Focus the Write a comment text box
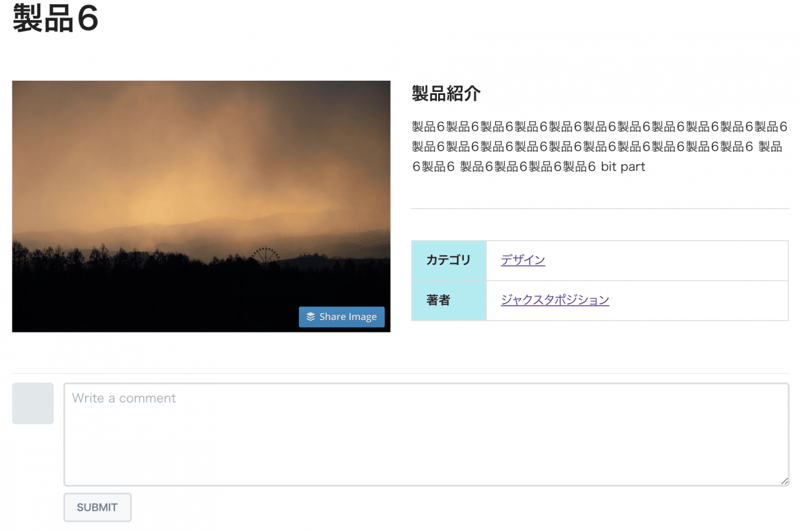 tap(426, 435)
